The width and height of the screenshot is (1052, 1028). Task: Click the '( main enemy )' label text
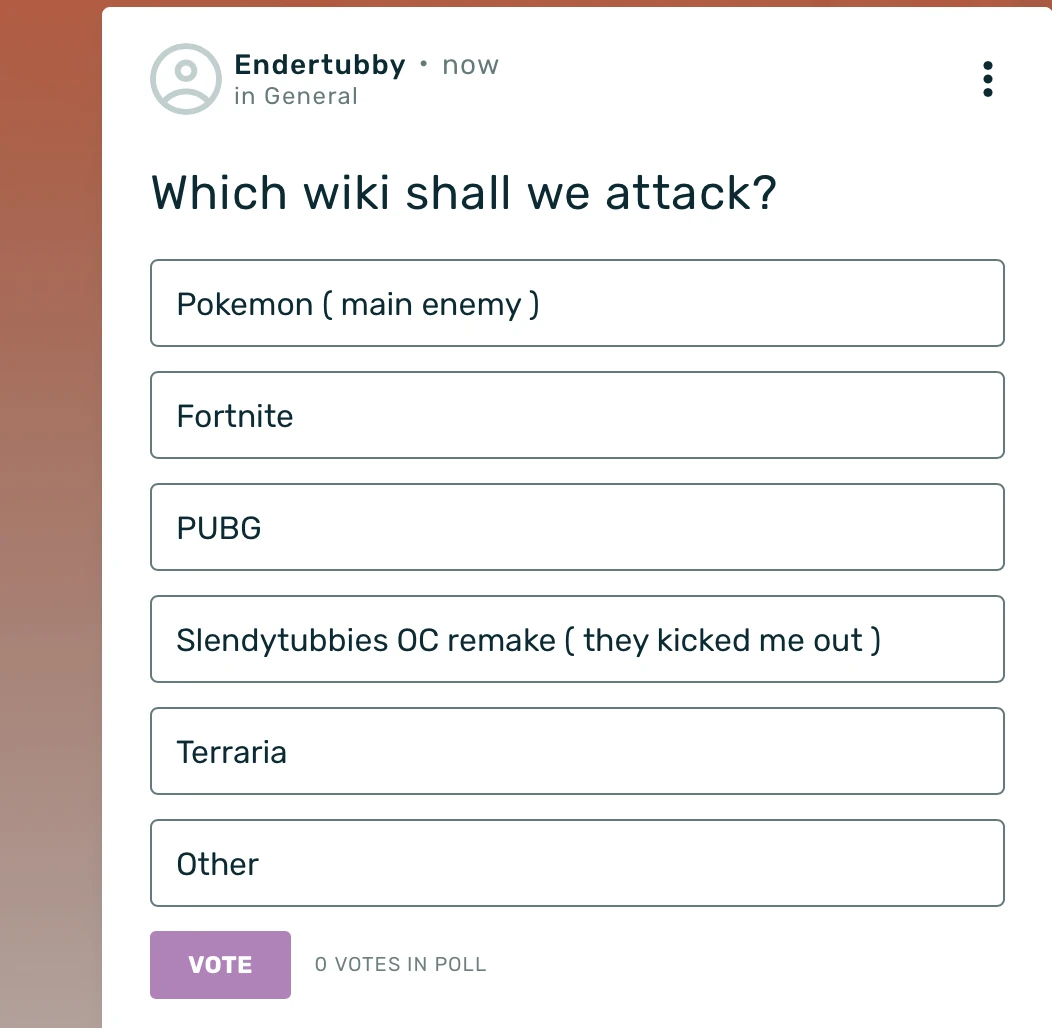(431, 304)
